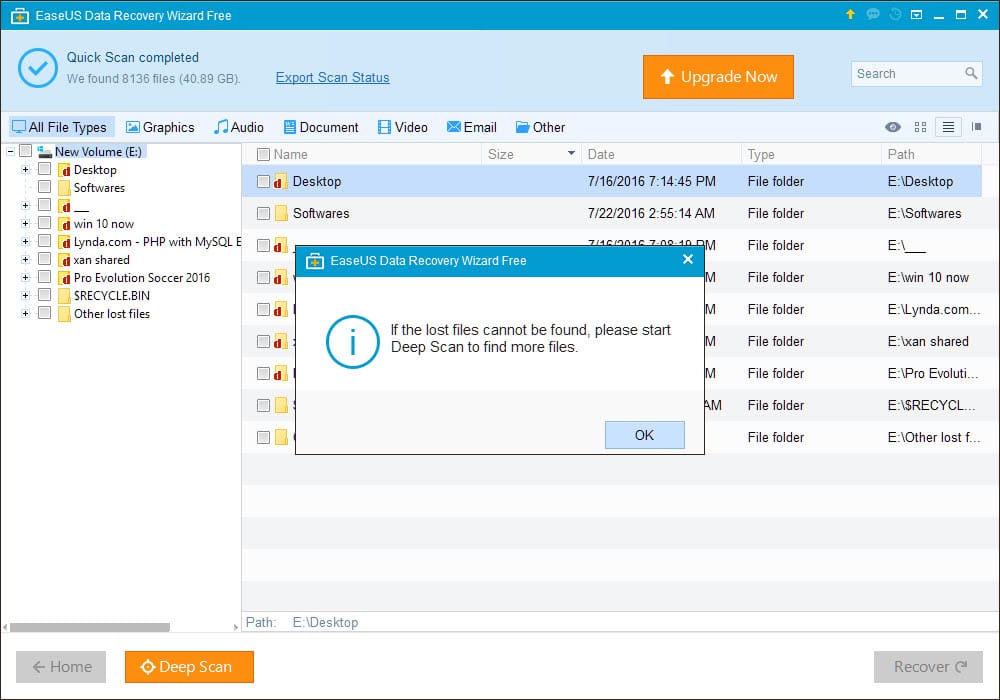Click the EaseUS logo in main title bar

(x=20, y=15)
